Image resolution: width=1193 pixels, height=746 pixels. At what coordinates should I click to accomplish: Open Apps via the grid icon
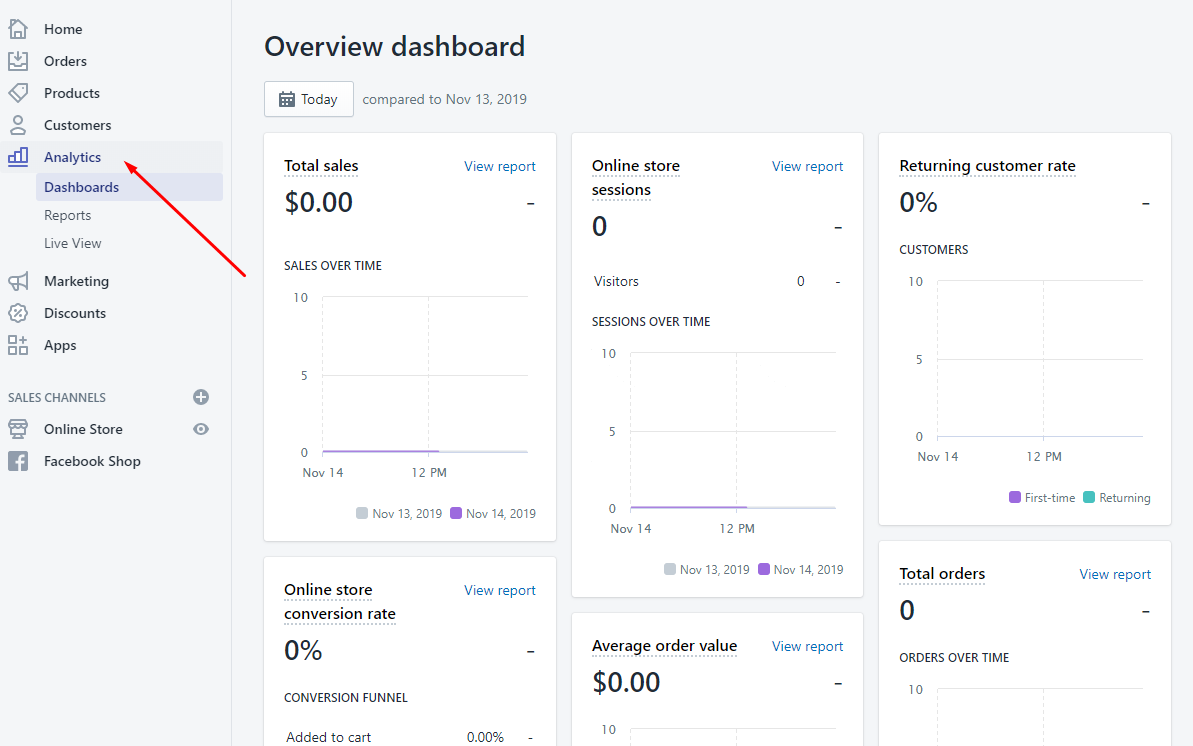[18, 345]
